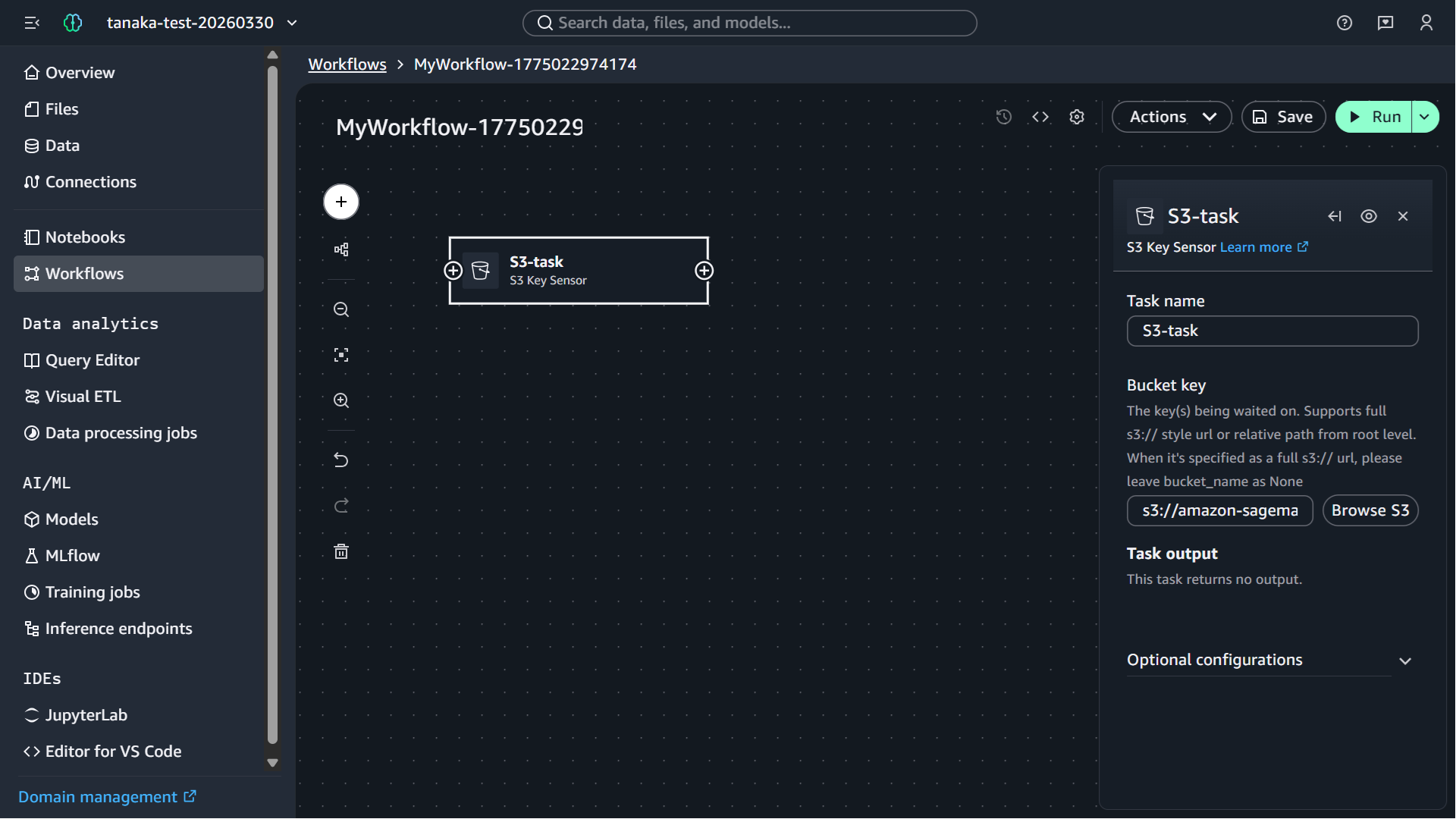
Task: Save the workflow
Action: [1283, 117]
